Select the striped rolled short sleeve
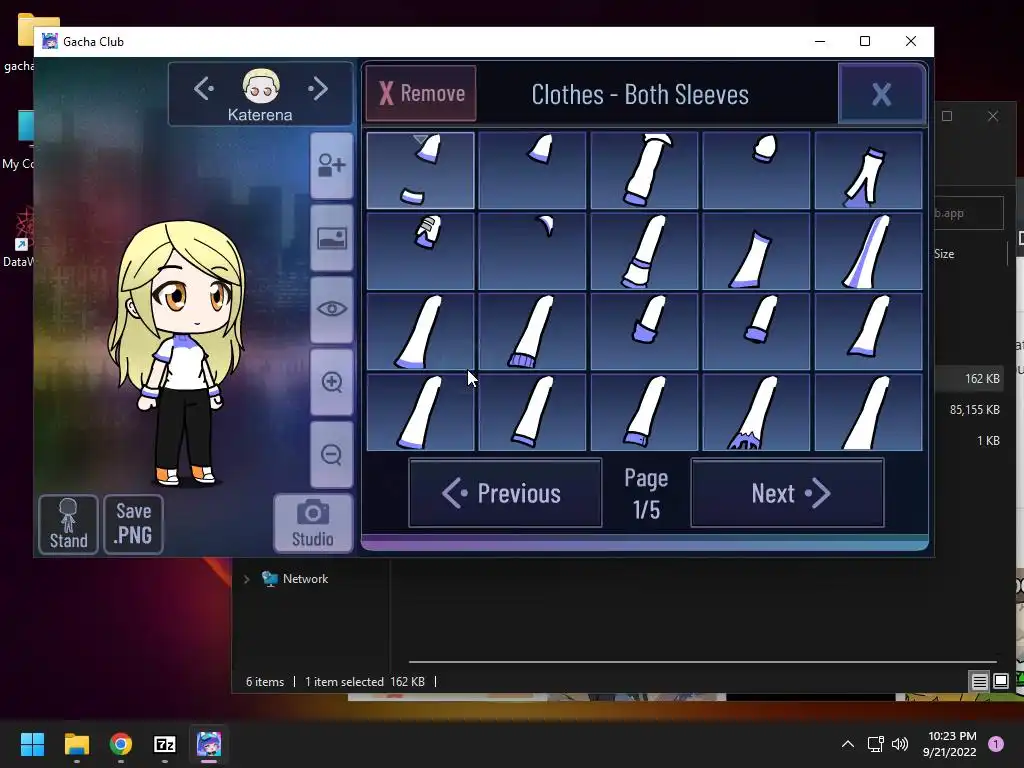 (x=421, y=251)
